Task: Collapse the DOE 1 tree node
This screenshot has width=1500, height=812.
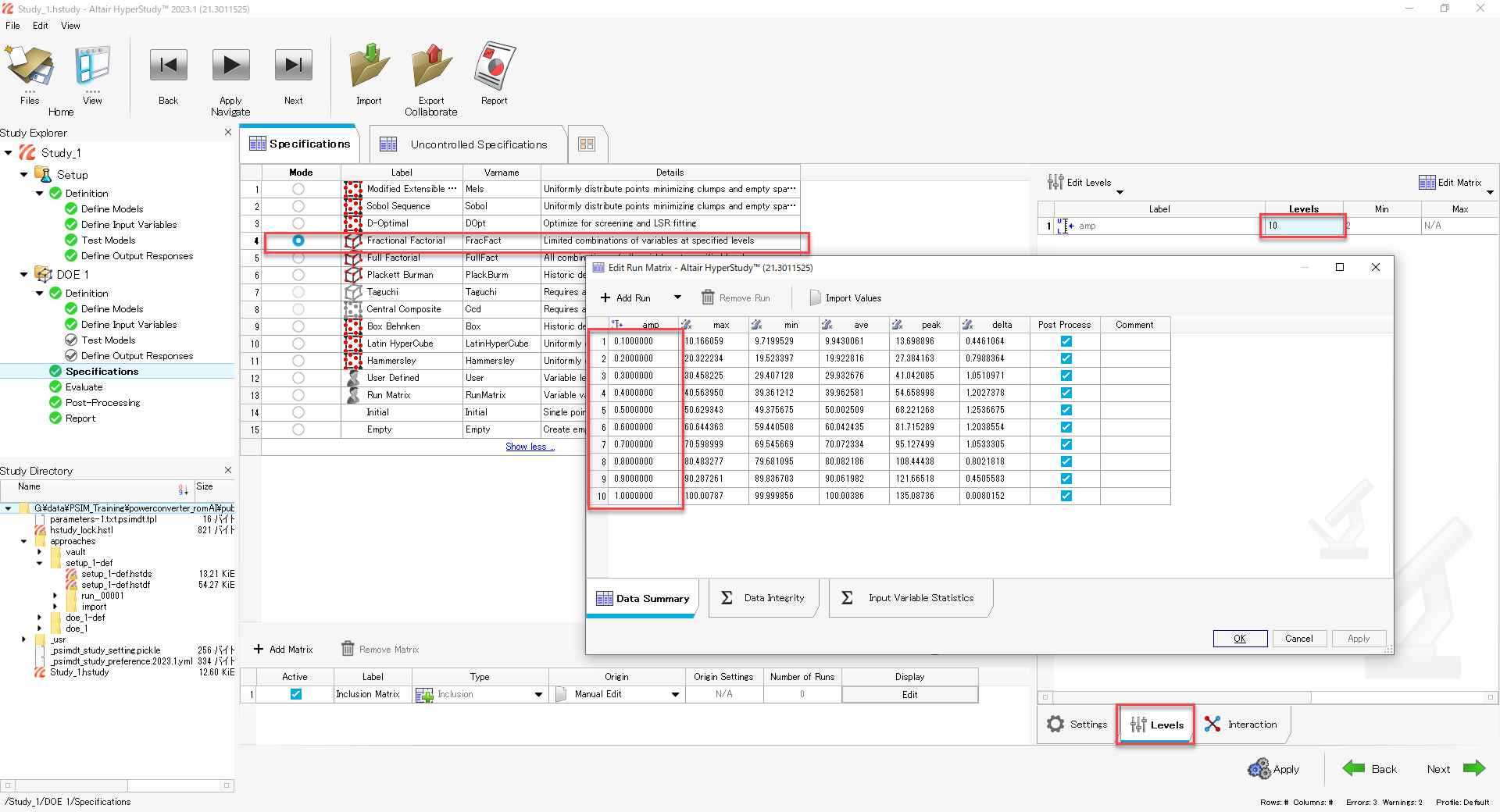Action: coord(24,275)
